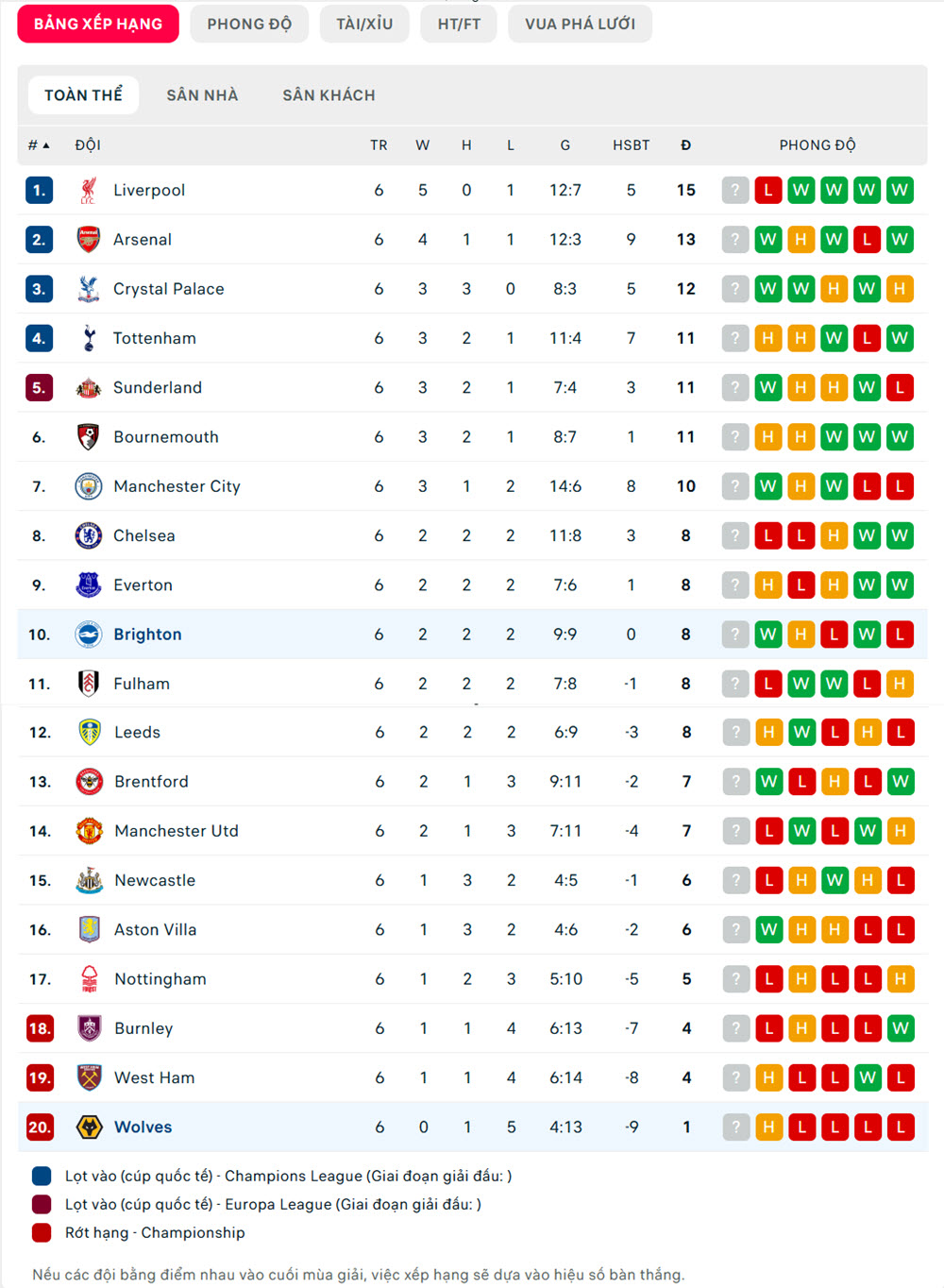
Task: Click the Liverpool club crest icon
Action: tap(88, 190)
